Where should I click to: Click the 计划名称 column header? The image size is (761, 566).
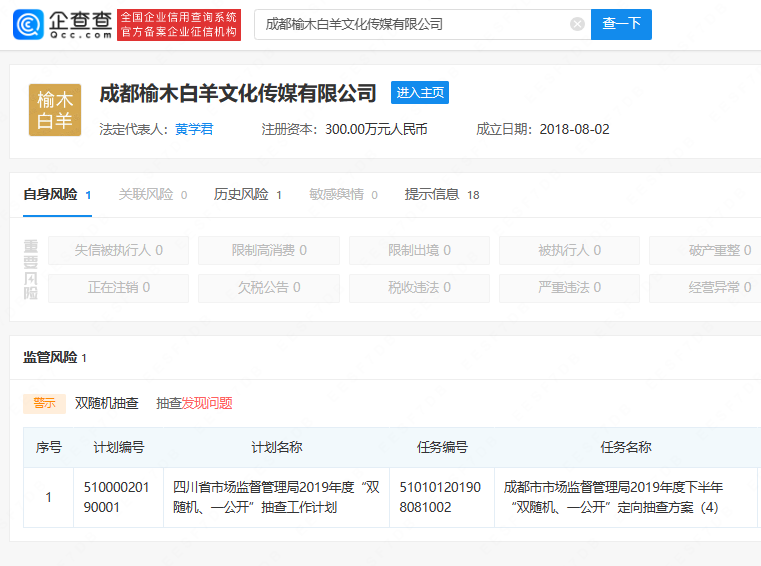click(277, 447)
